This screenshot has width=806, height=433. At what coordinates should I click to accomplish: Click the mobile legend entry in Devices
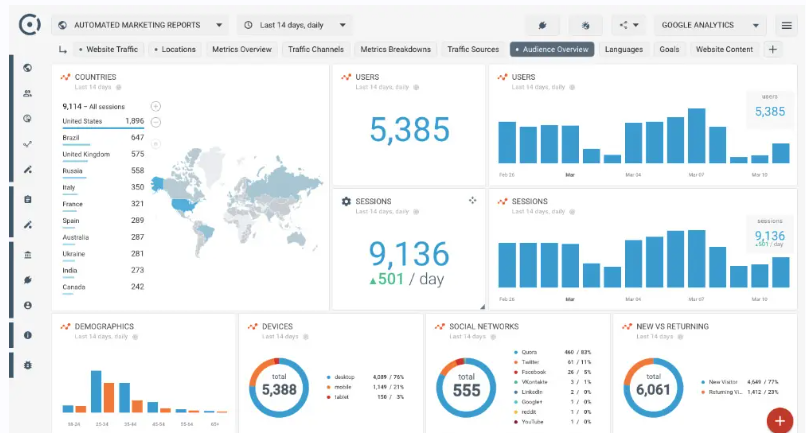tap(365, 387)
